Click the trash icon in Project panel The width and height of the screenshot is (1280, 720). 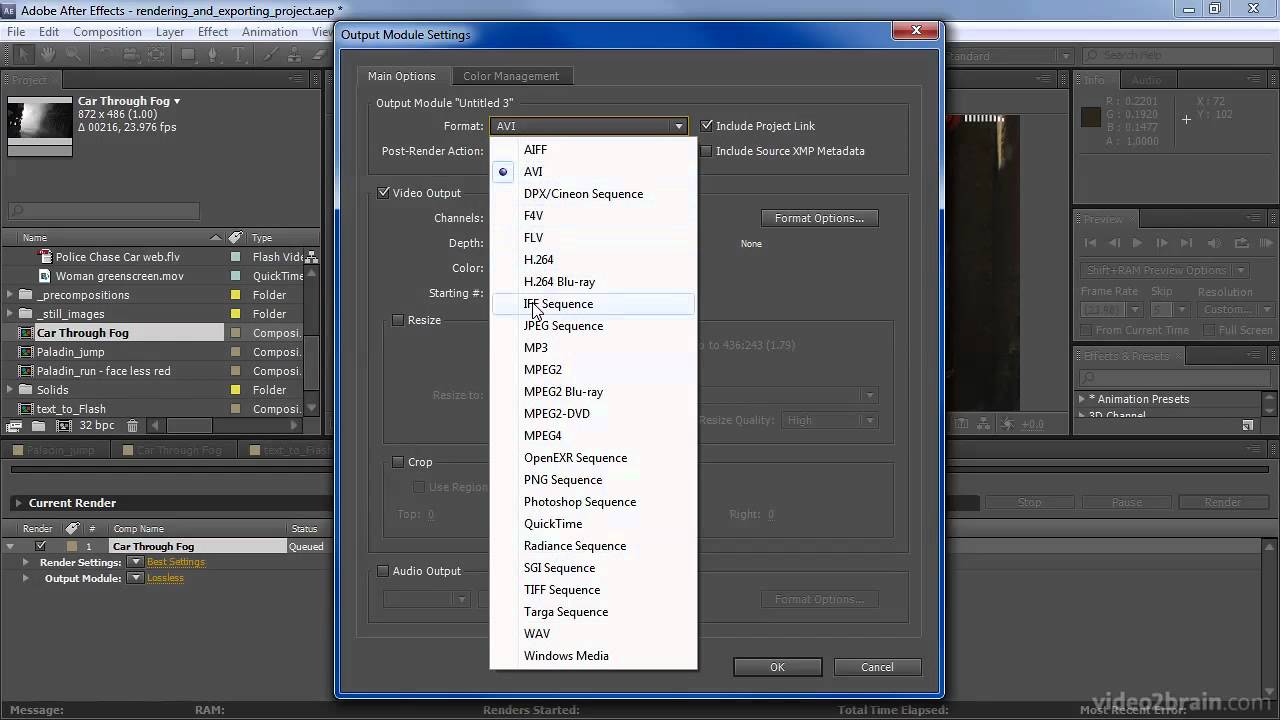[x=132, y=426]
